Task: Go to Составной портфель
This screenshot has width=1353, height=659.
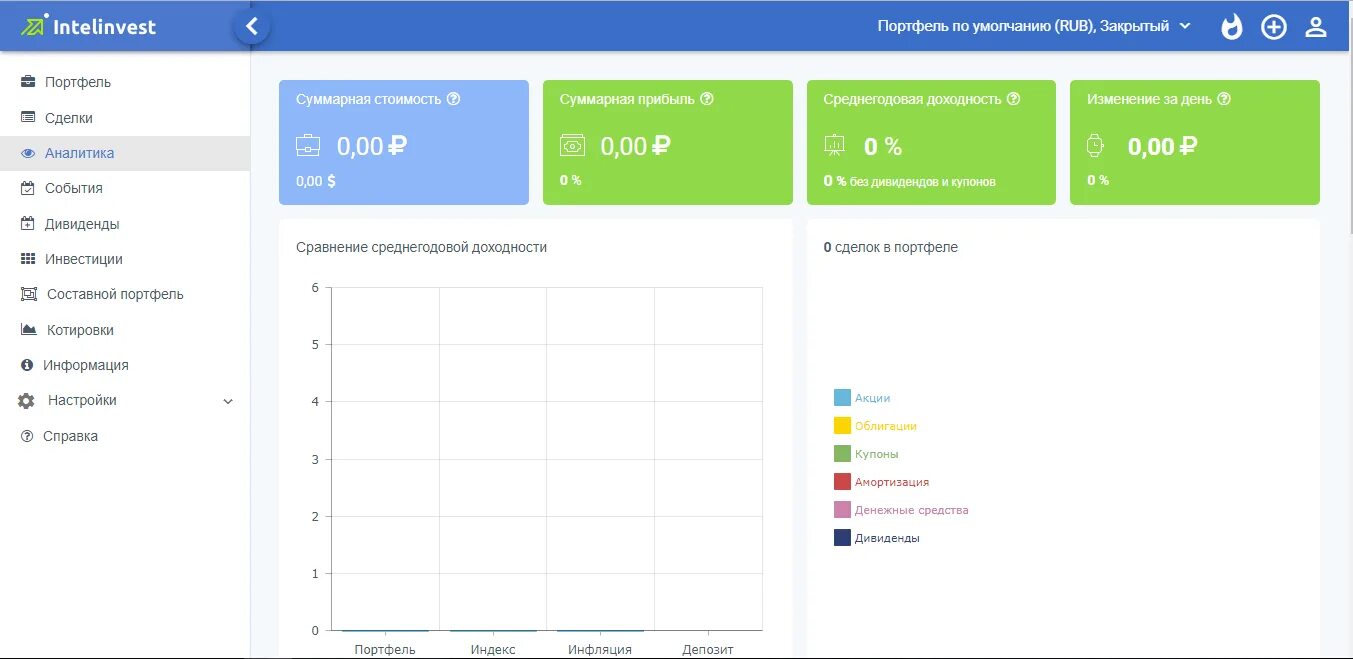Action: coord(115,294)
